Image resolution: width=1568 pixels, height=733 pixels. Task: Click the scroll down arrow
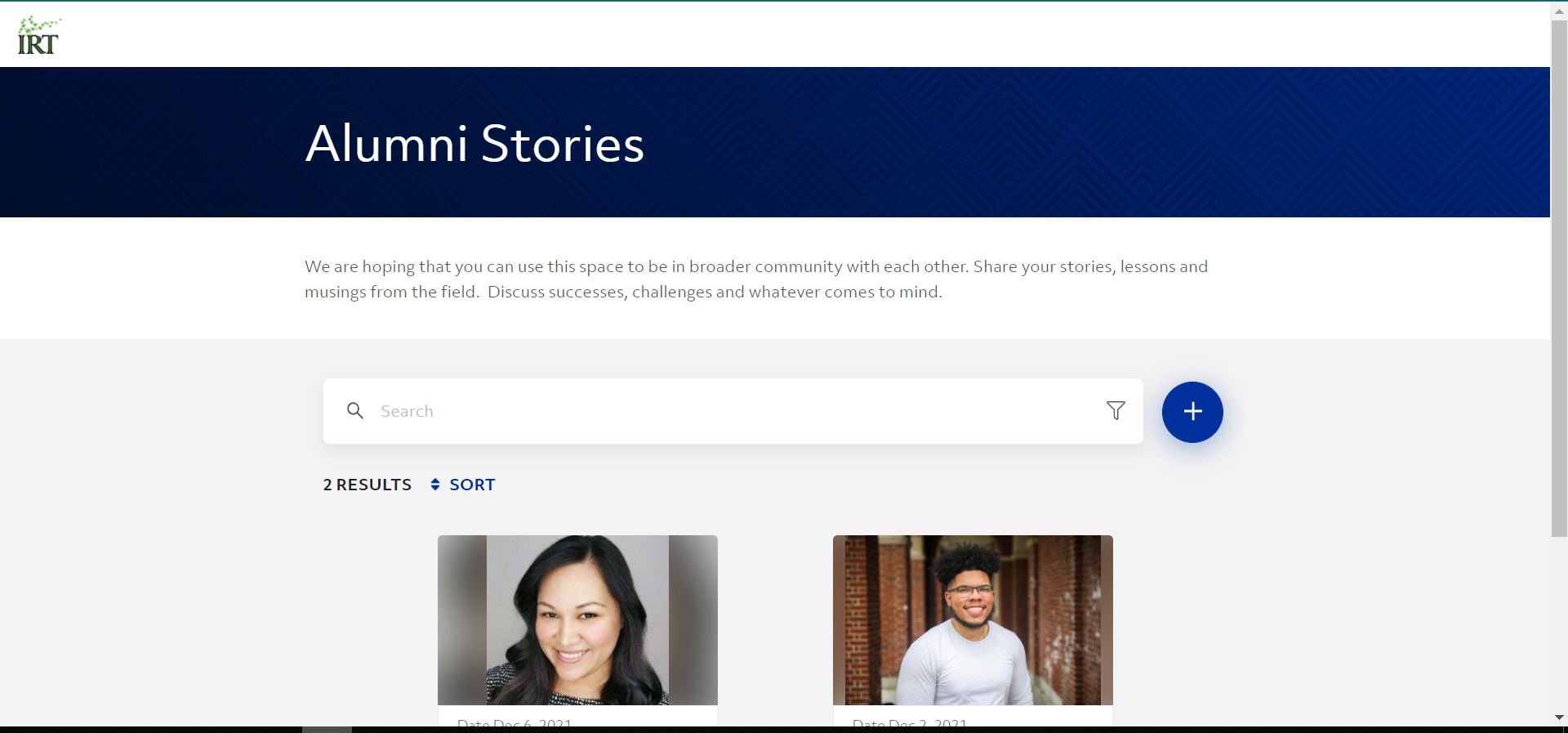(x=1559, y=717)
